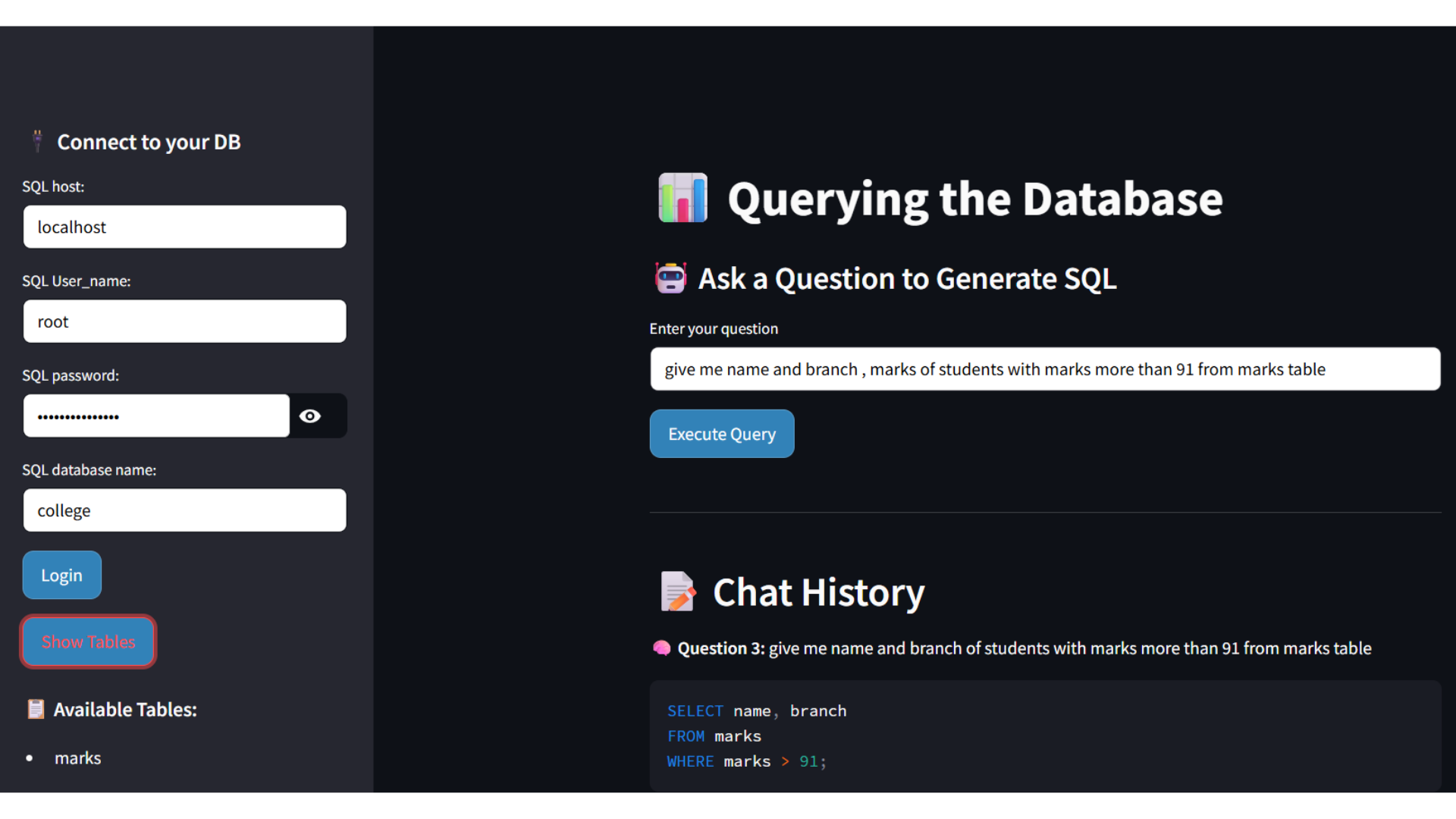
Task: Click the SQL database name field containing college
Action: 184,510
